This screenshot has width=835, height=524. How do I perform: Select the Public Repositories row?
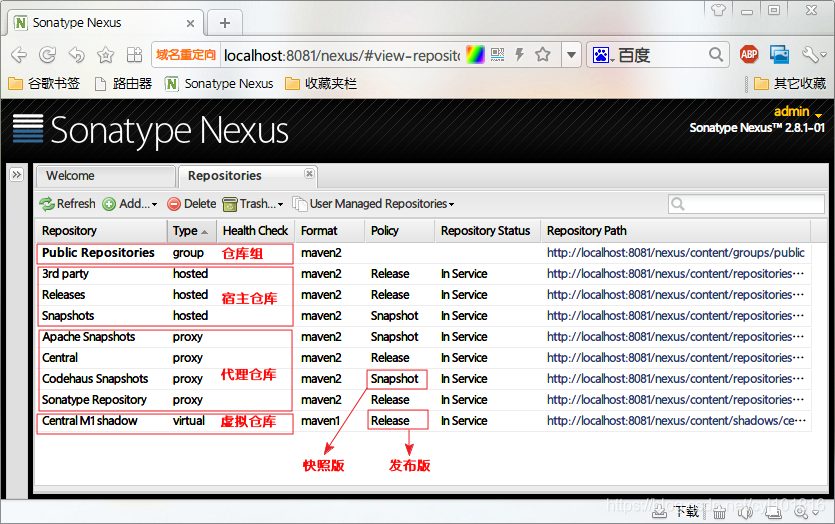423,253
